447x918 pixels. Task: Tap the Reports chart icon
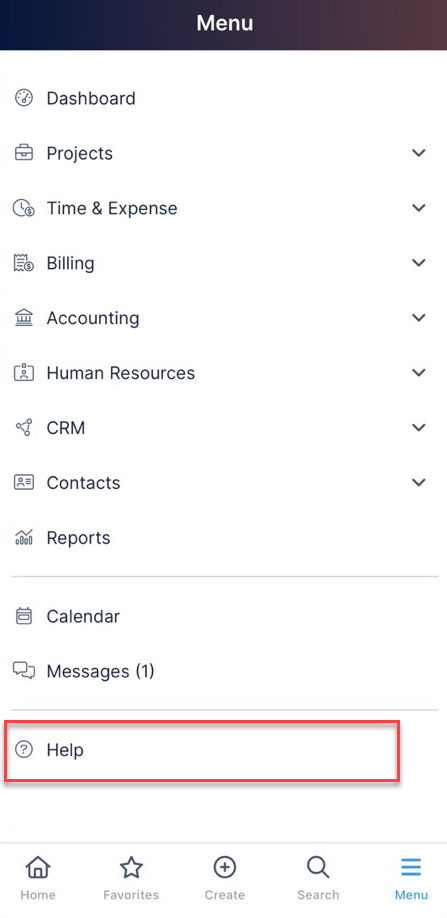pos(24,537)
